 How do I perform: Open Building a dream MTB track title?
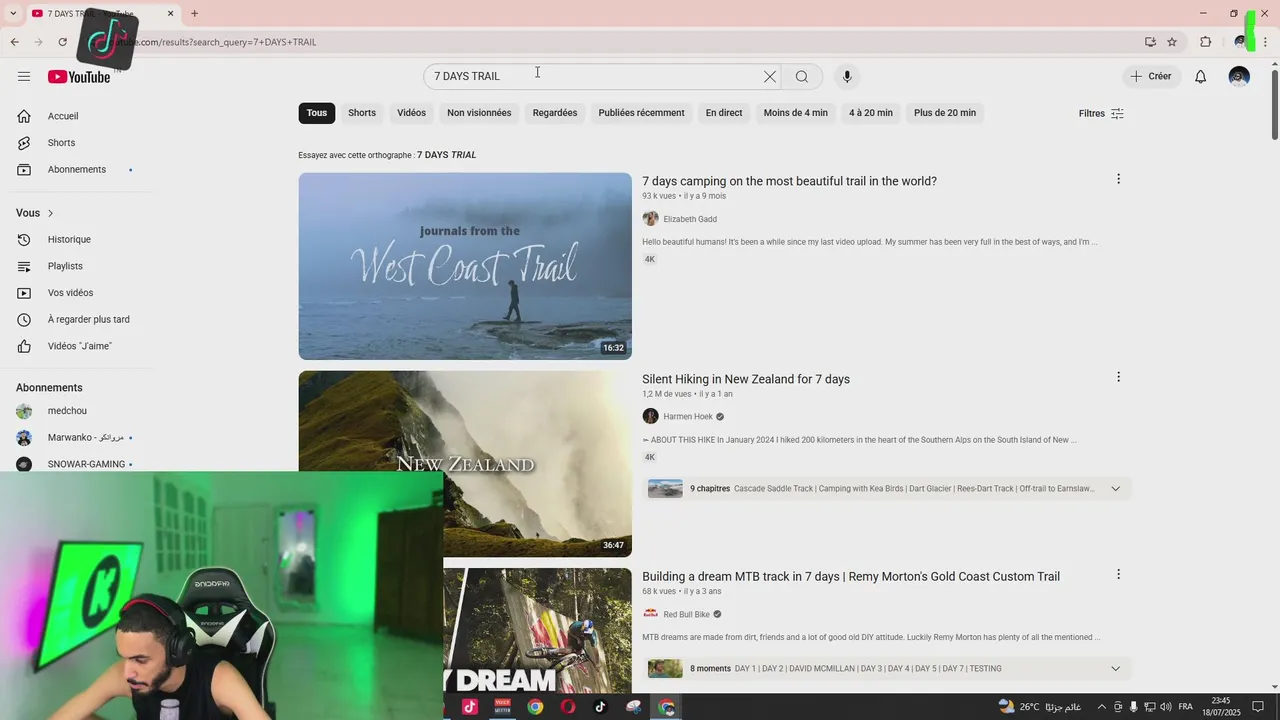click(851, 576)
